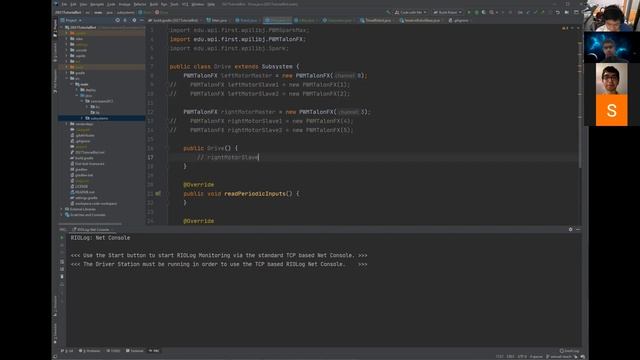Open the VCS menu

coord(185,4)
